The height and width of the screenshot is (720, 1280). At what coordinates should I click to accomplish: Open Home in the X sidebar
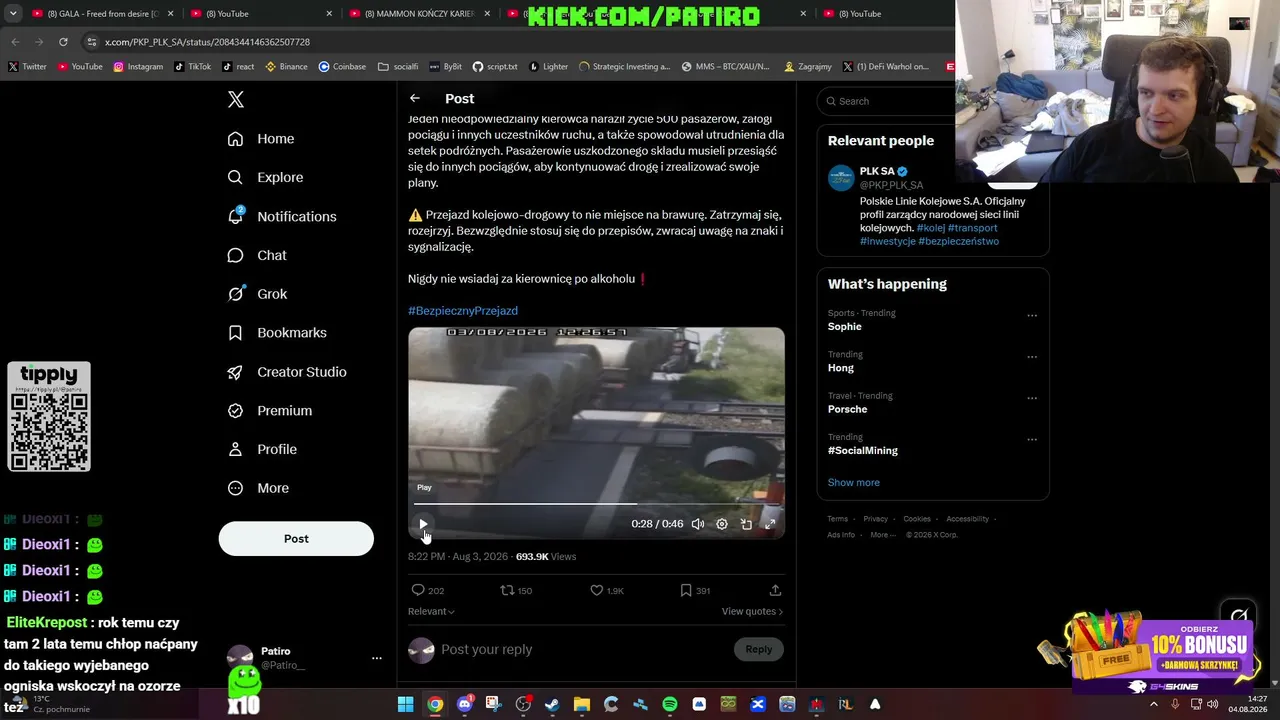tap(261, 139)
